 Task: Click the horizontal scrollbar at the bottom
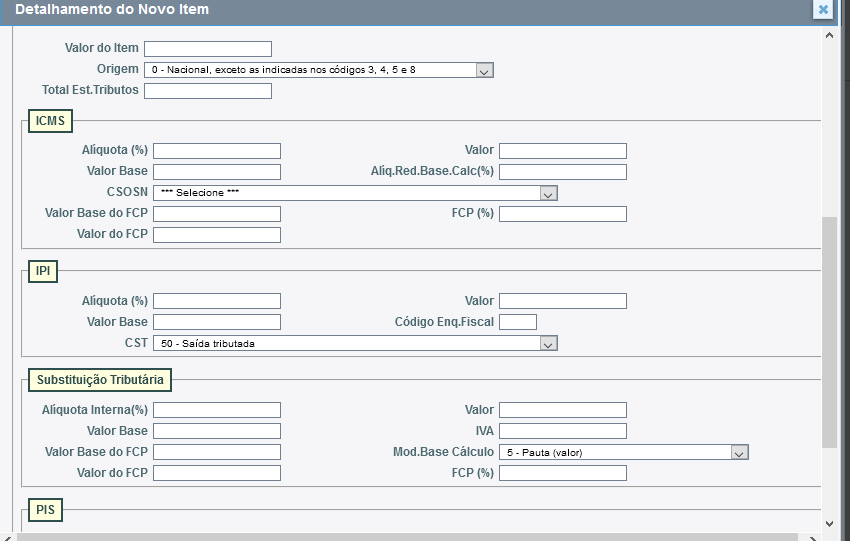(400, 536)
